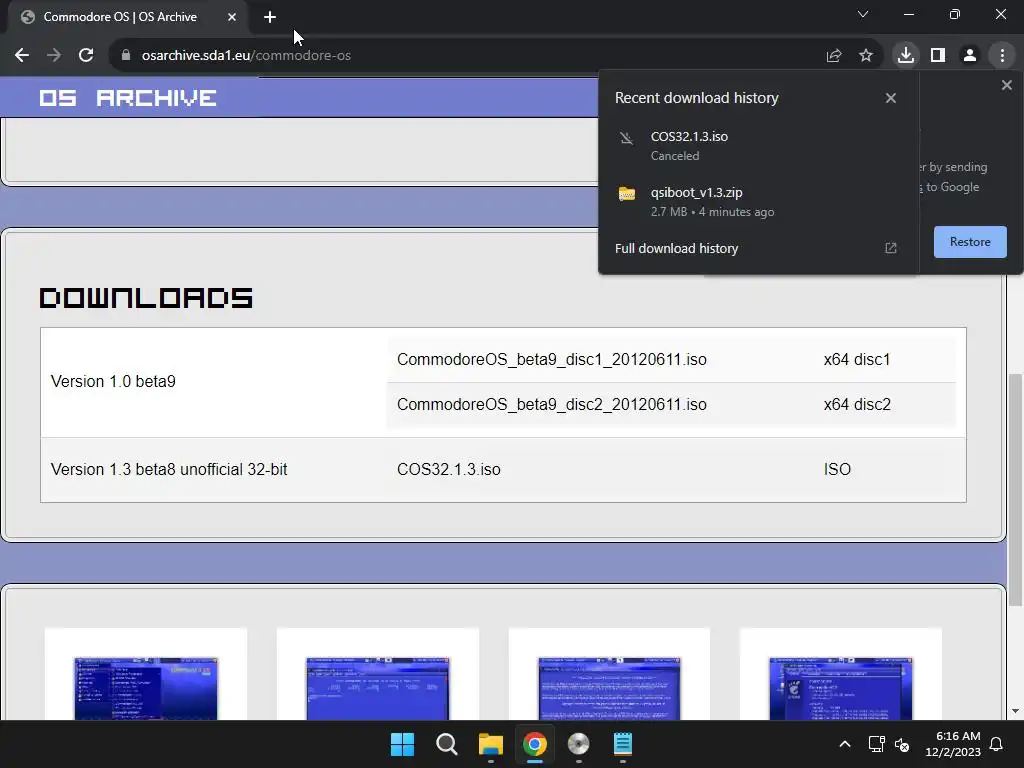This screenshot has width=1024, height=768.
Task: Click the scrollbar down arrow
Action: (1015, 711)
